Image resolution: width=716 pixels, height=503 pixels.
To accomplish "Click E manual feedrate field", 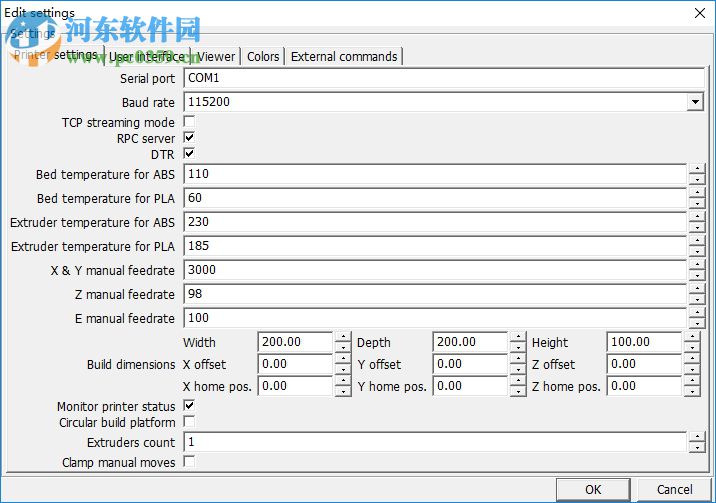I will coord(435,318).
